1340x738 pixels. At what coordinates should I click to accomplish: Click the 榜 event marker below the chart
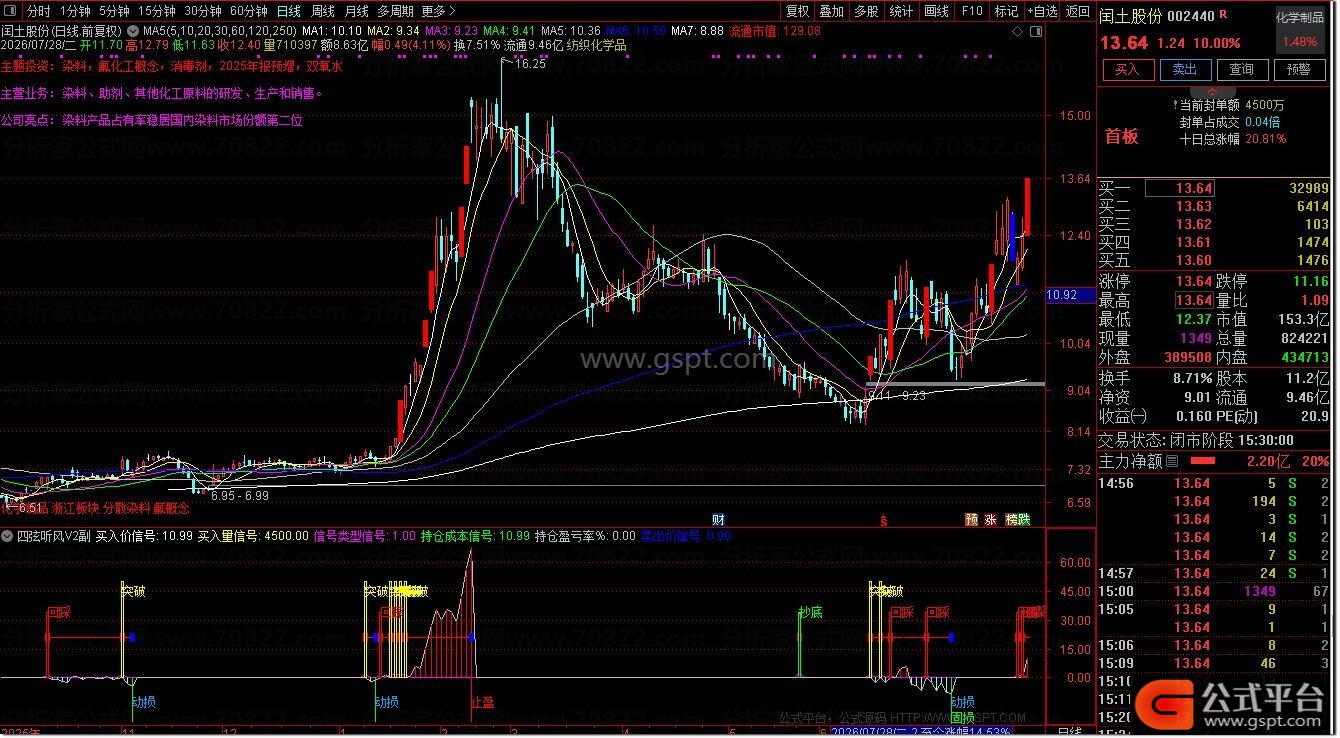click(1011, 519)
